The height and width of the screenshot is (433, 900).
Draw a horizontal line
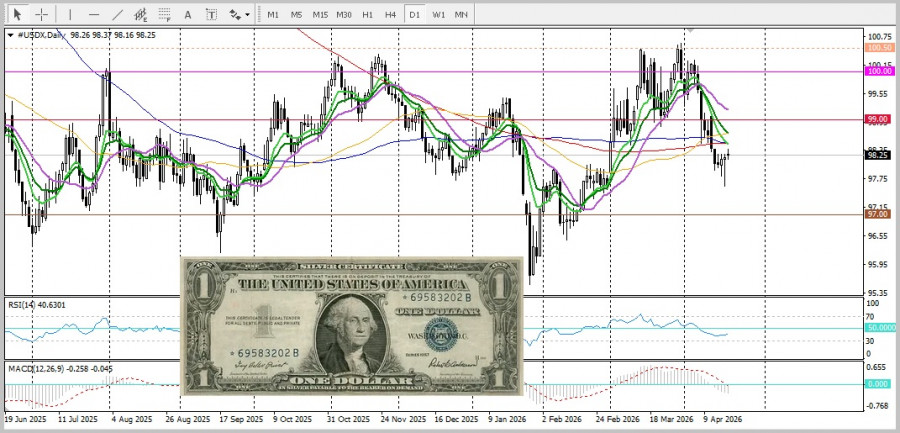[94, 14]
